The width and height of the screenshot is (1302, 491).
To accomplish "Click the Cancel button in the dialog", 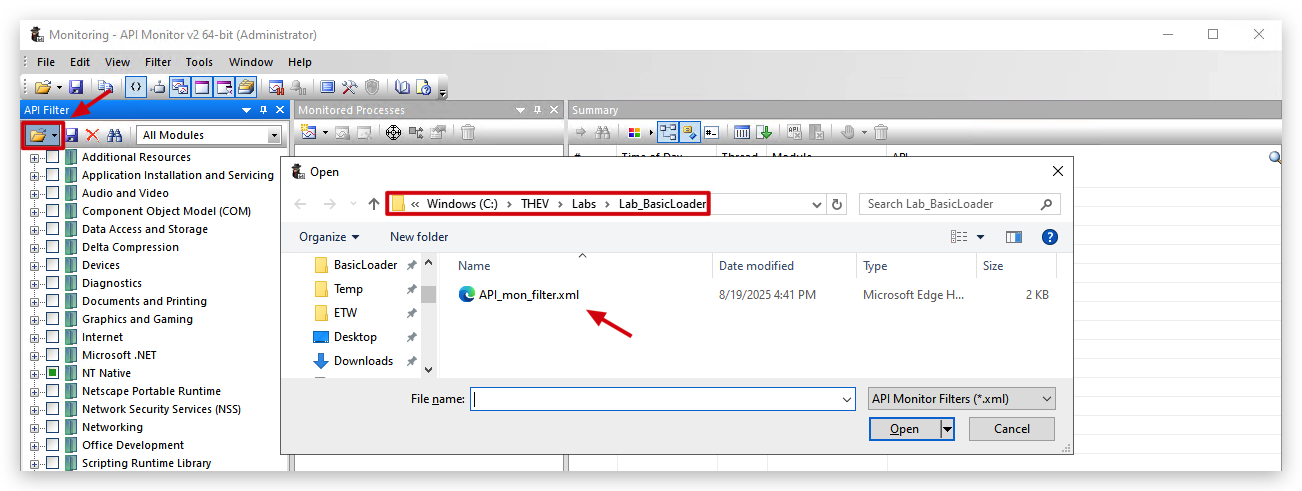I will 1012,429.
